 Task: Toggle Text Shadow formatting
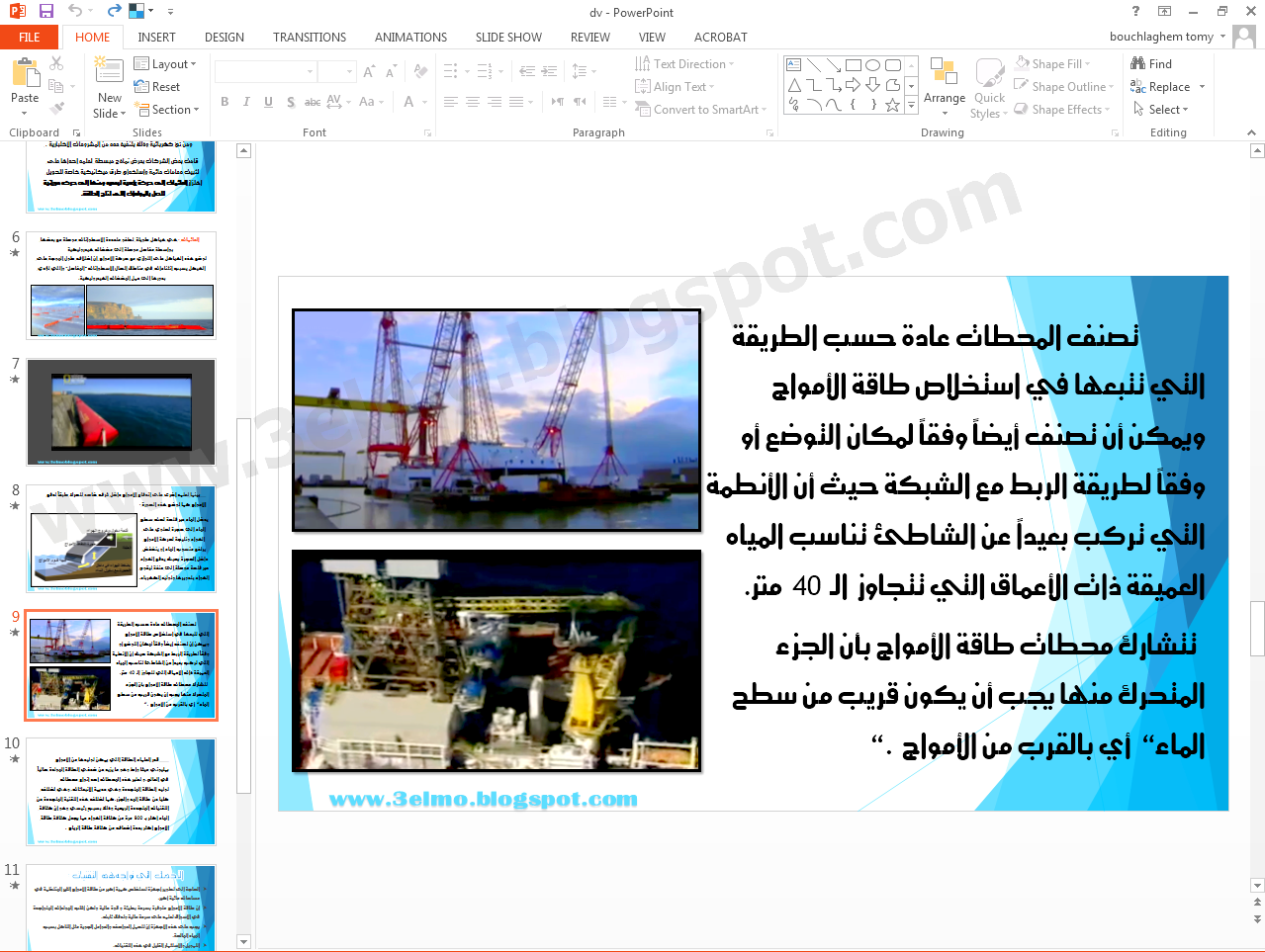point(290,102)
